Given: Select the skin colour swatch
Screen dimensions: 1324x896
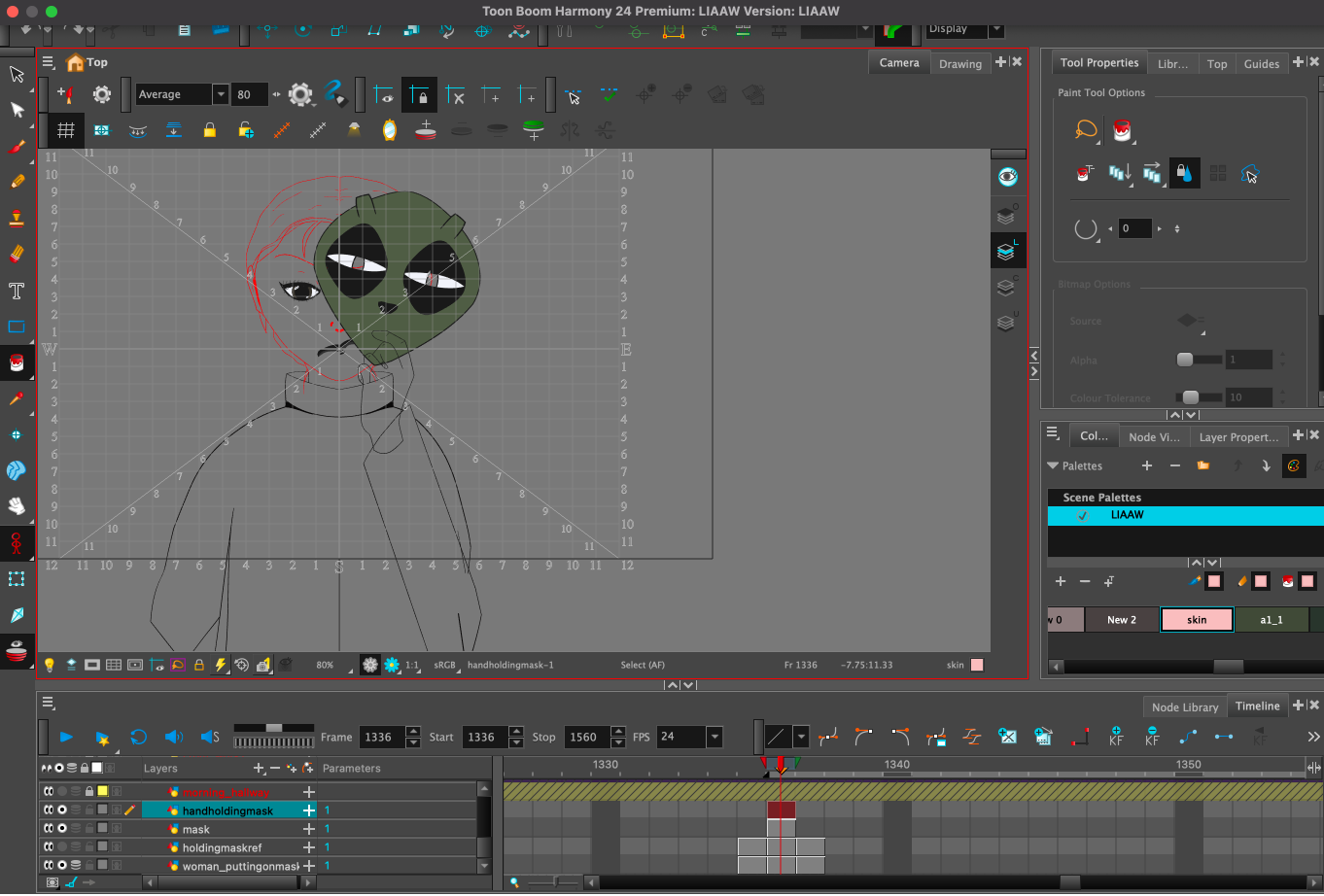Looking at the screenshot, I should tap(1198, 619).
